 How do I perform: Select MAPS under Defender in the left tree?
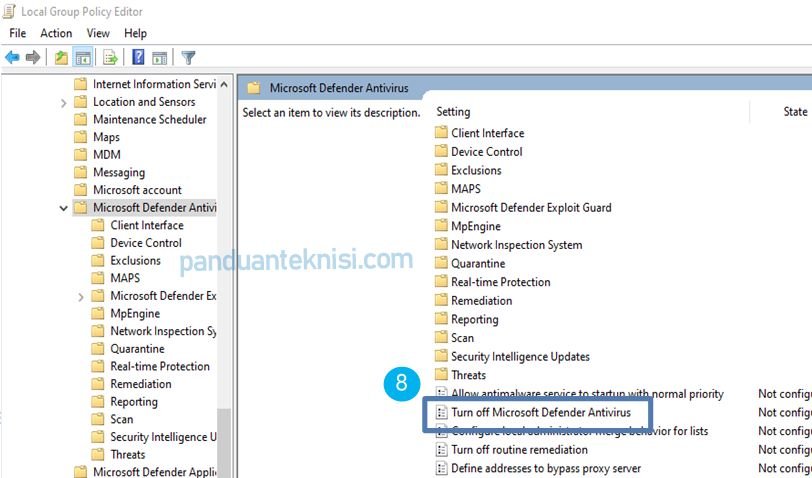125,278
